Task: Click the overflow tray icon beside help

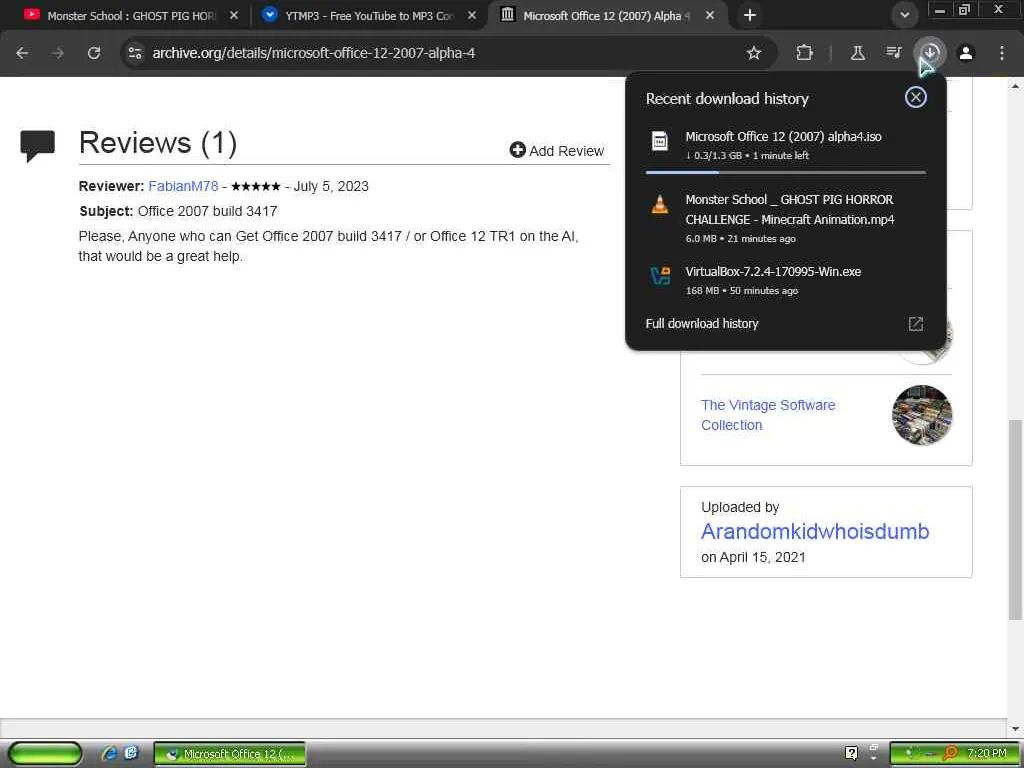Action: [x=873, y=753]
